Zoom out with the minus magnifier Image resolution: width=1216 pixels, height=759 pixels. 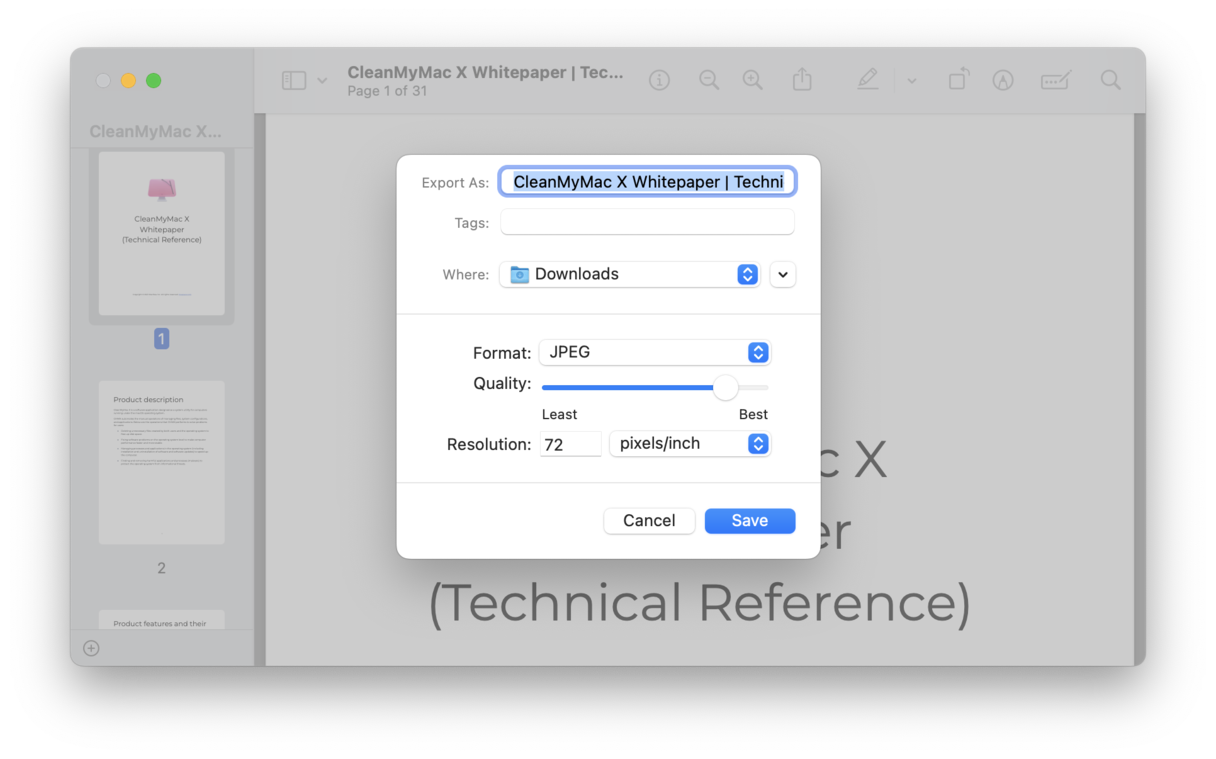click(709, 80)
